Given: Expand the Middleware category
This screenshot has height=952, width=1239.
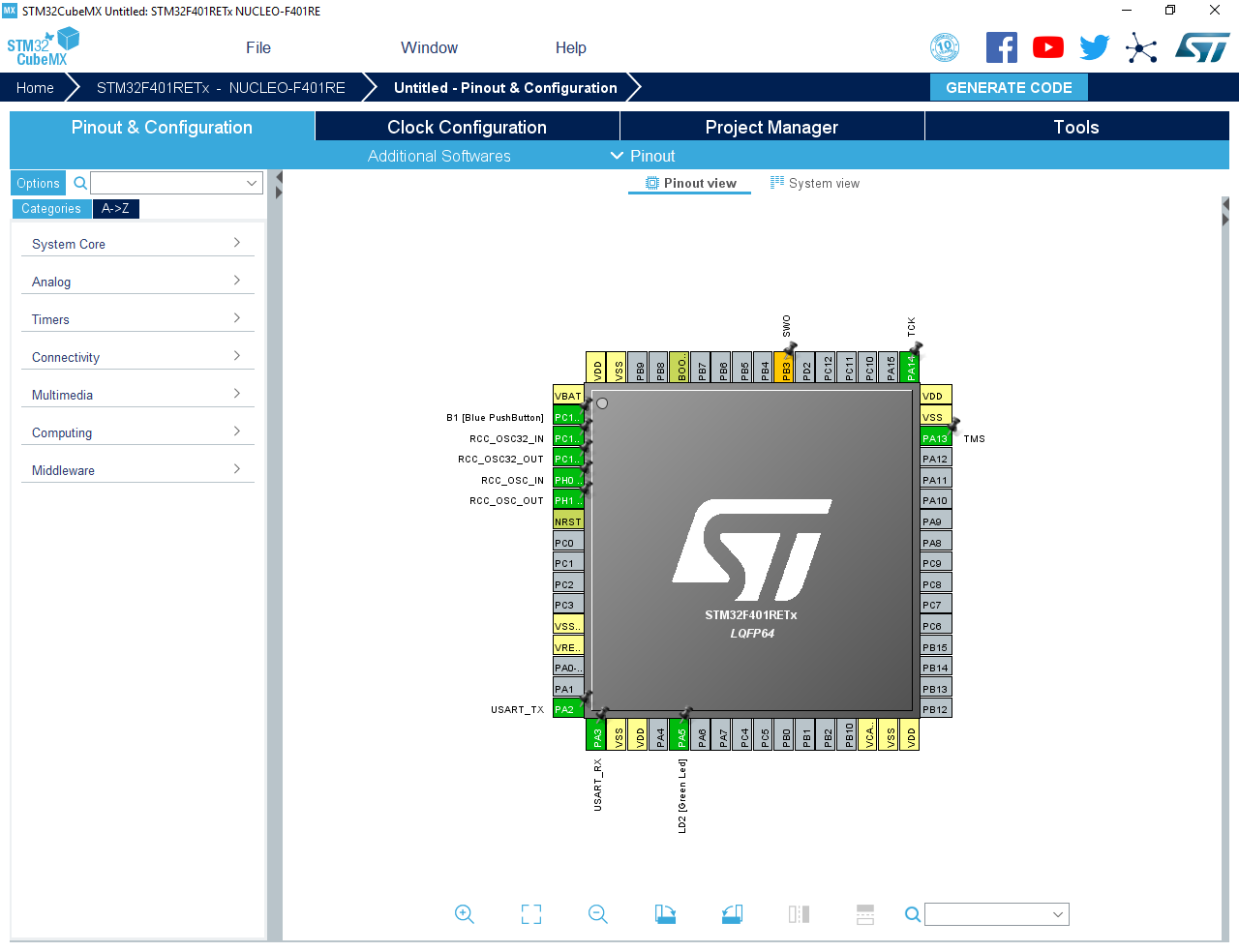Looking at the screenshot, I should coord(137,470).
